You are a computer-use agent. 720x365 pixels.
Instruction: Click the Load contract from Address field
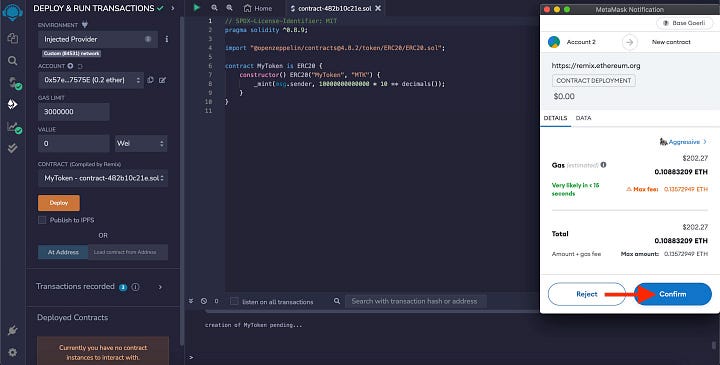(128, 252)
